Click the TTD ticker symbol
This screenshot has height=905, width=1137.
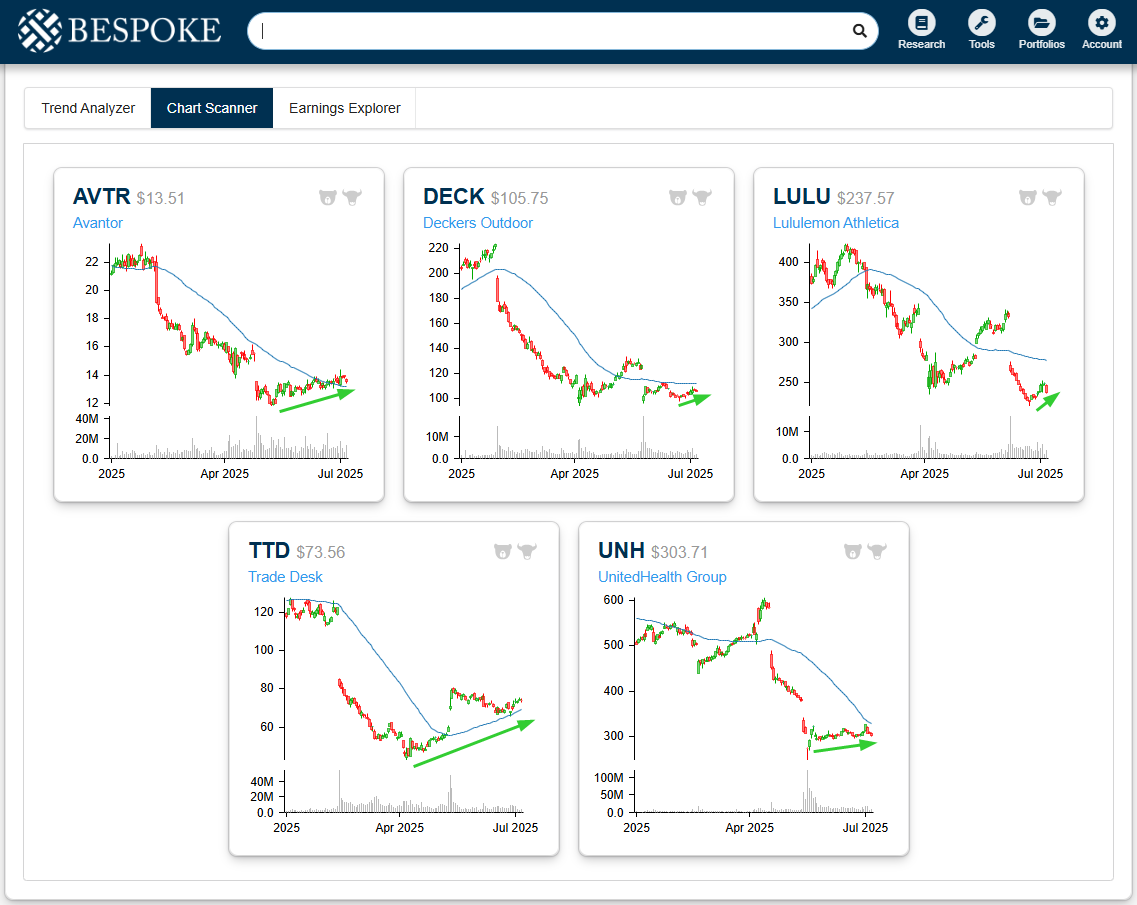(269, 550)
